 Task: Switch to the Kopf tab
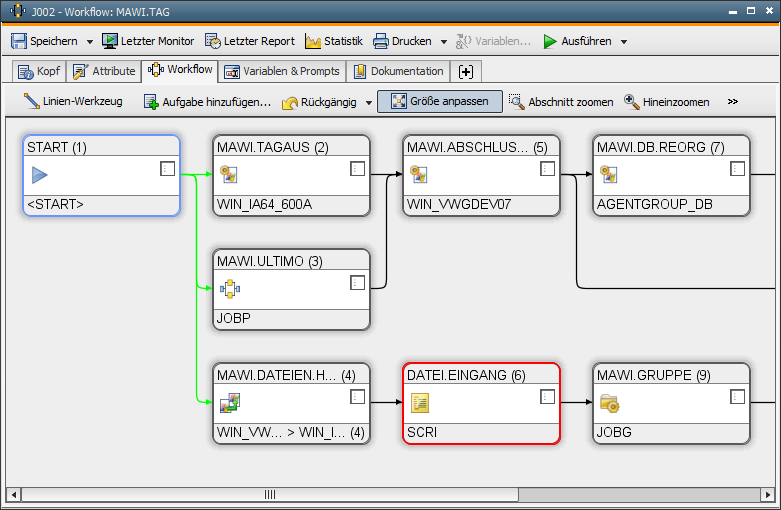point(39,71)
